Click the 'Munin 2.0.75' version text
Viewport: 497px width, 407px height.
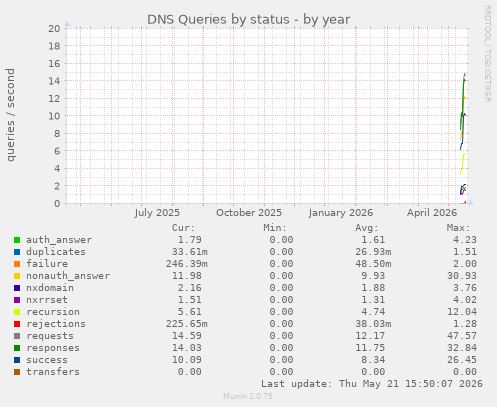[248, 396]
